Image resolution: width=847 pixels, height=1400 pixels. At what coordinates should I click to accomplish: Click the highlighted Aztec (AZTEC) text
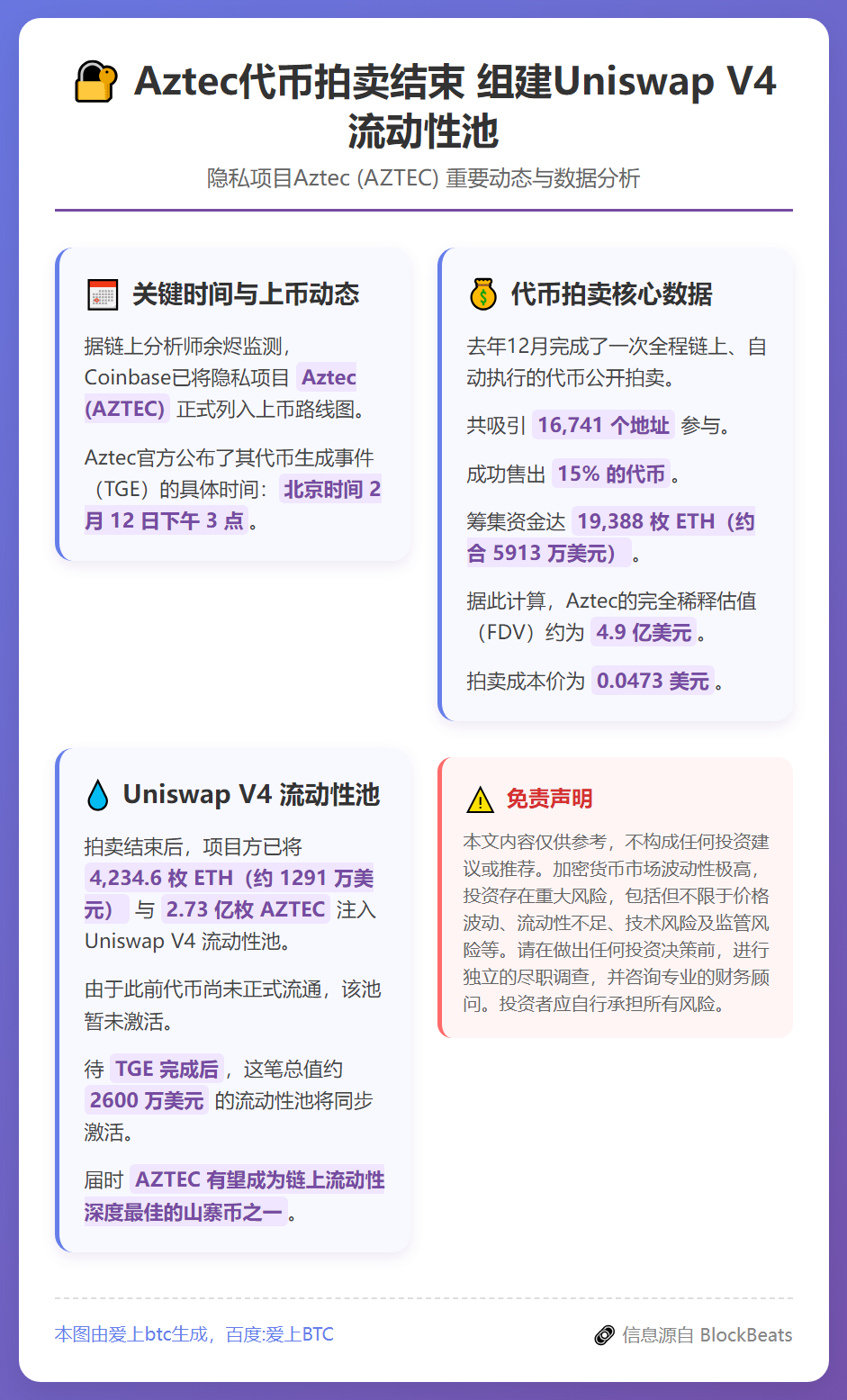[221, 393]
